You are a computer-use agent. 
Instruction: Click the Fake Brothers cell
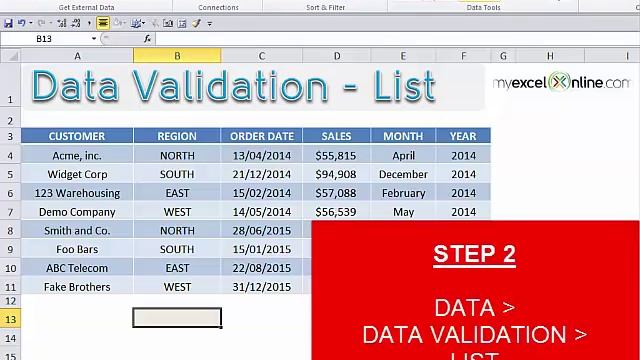point(77,287)
